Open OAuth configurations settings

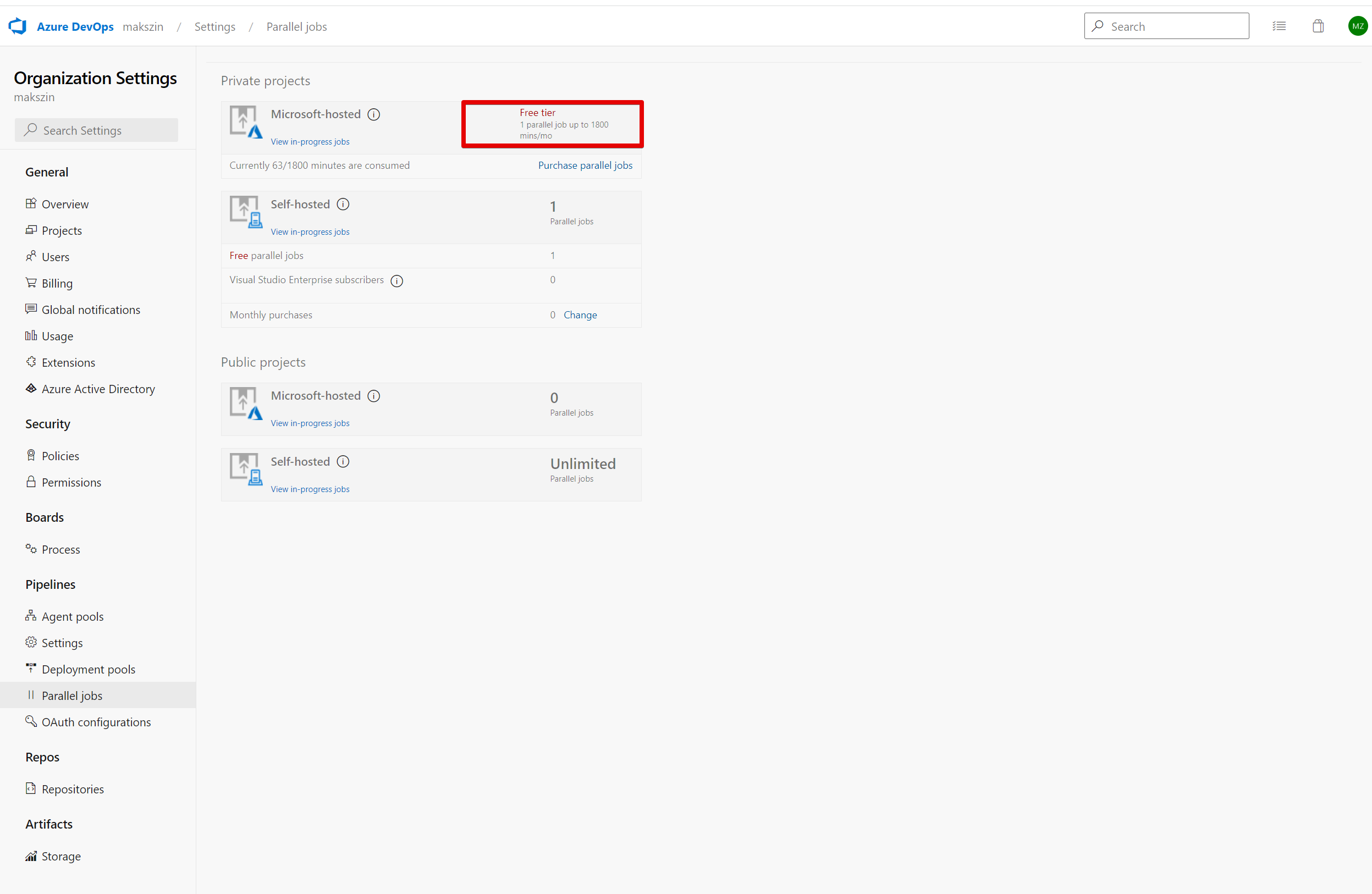point(96,722)
